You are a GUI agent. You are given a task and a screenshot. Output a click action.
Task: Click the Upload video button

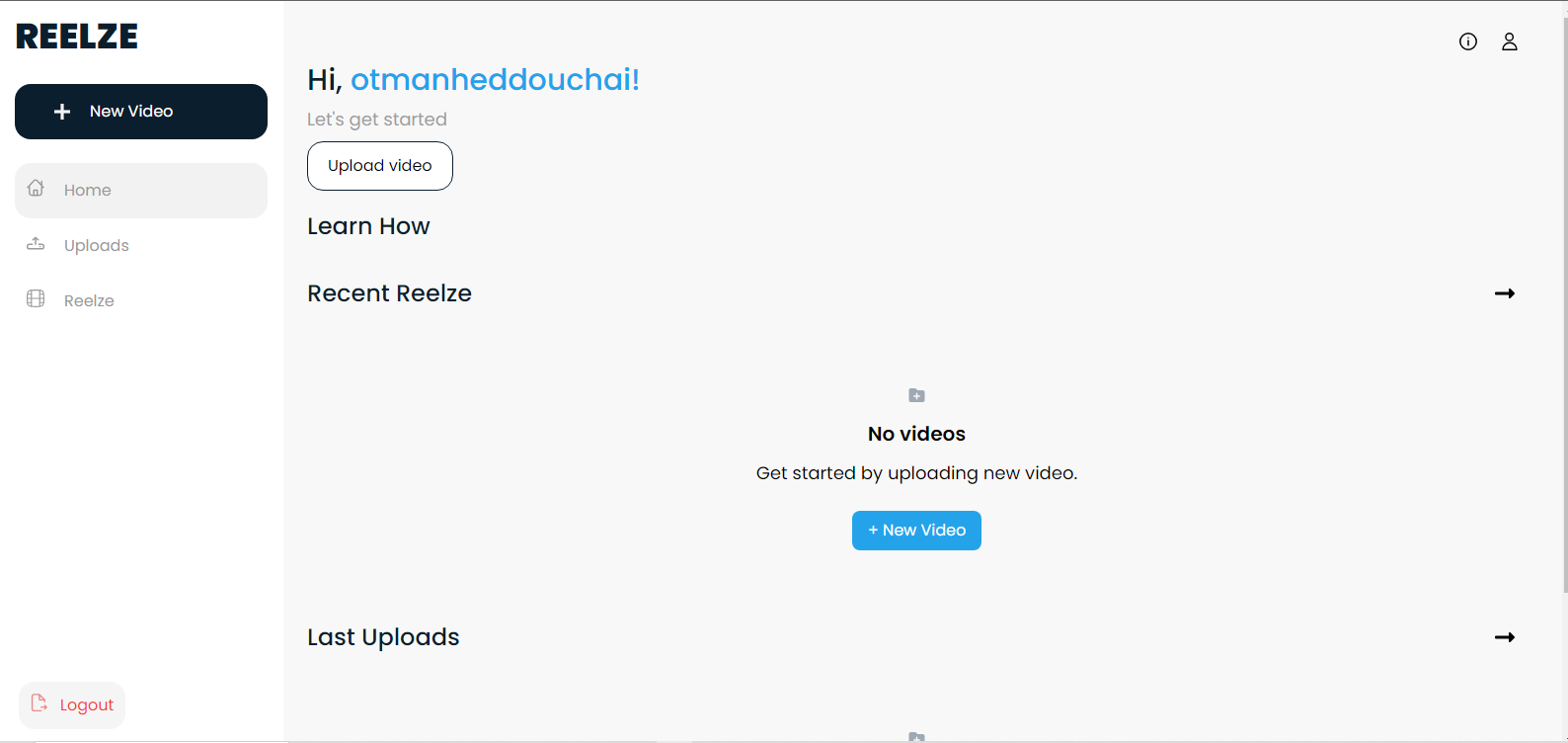(380, 166)
